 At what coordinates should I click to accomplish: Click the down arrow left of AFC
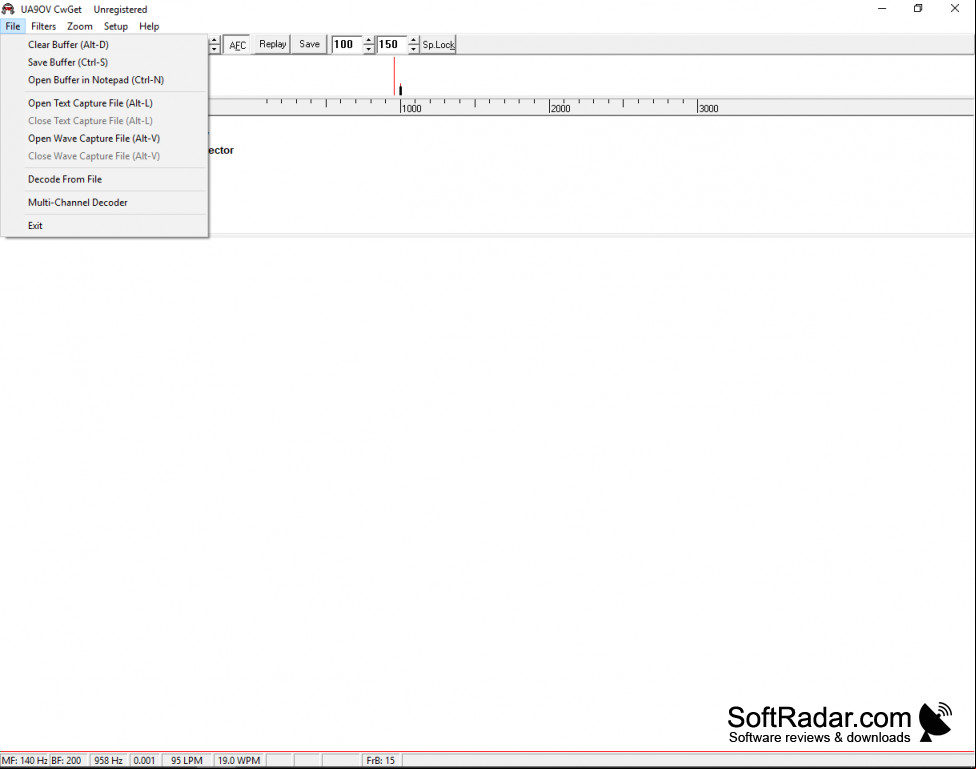point(214,49)
